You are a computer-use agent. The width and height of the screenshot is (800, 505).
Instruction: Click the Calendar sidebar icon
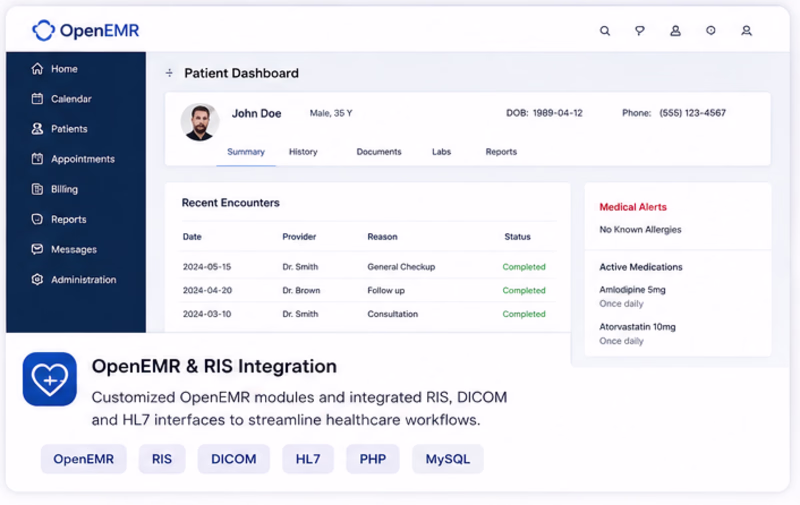pos(37,98)
